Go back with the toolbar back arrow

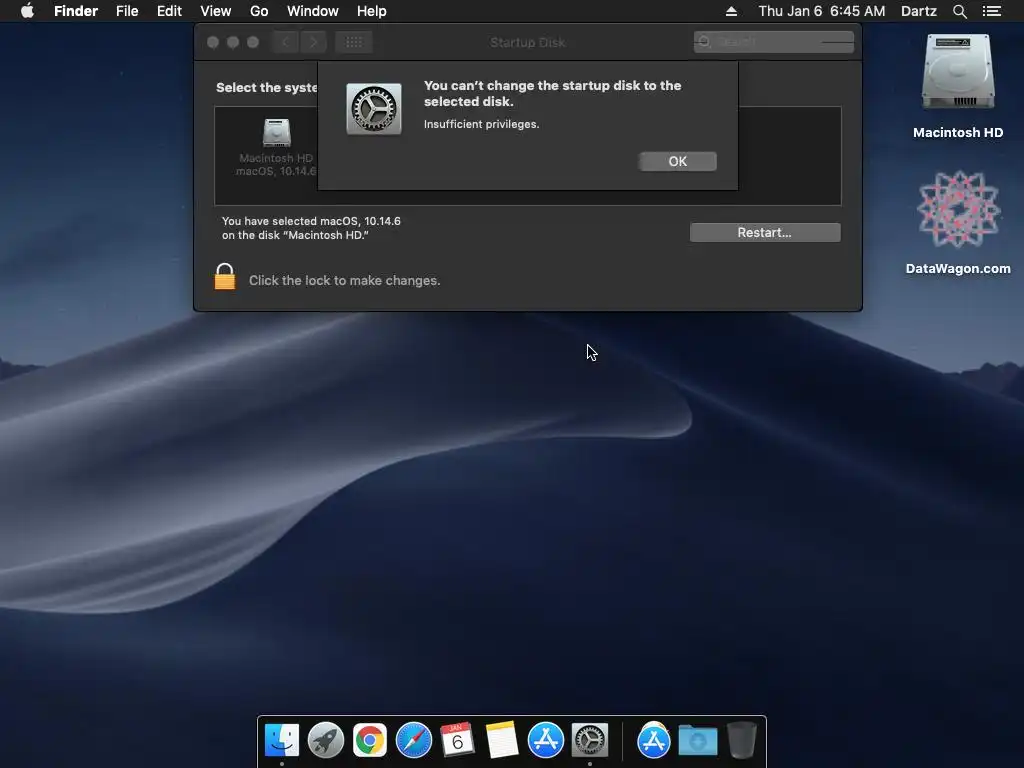point(285,42)
